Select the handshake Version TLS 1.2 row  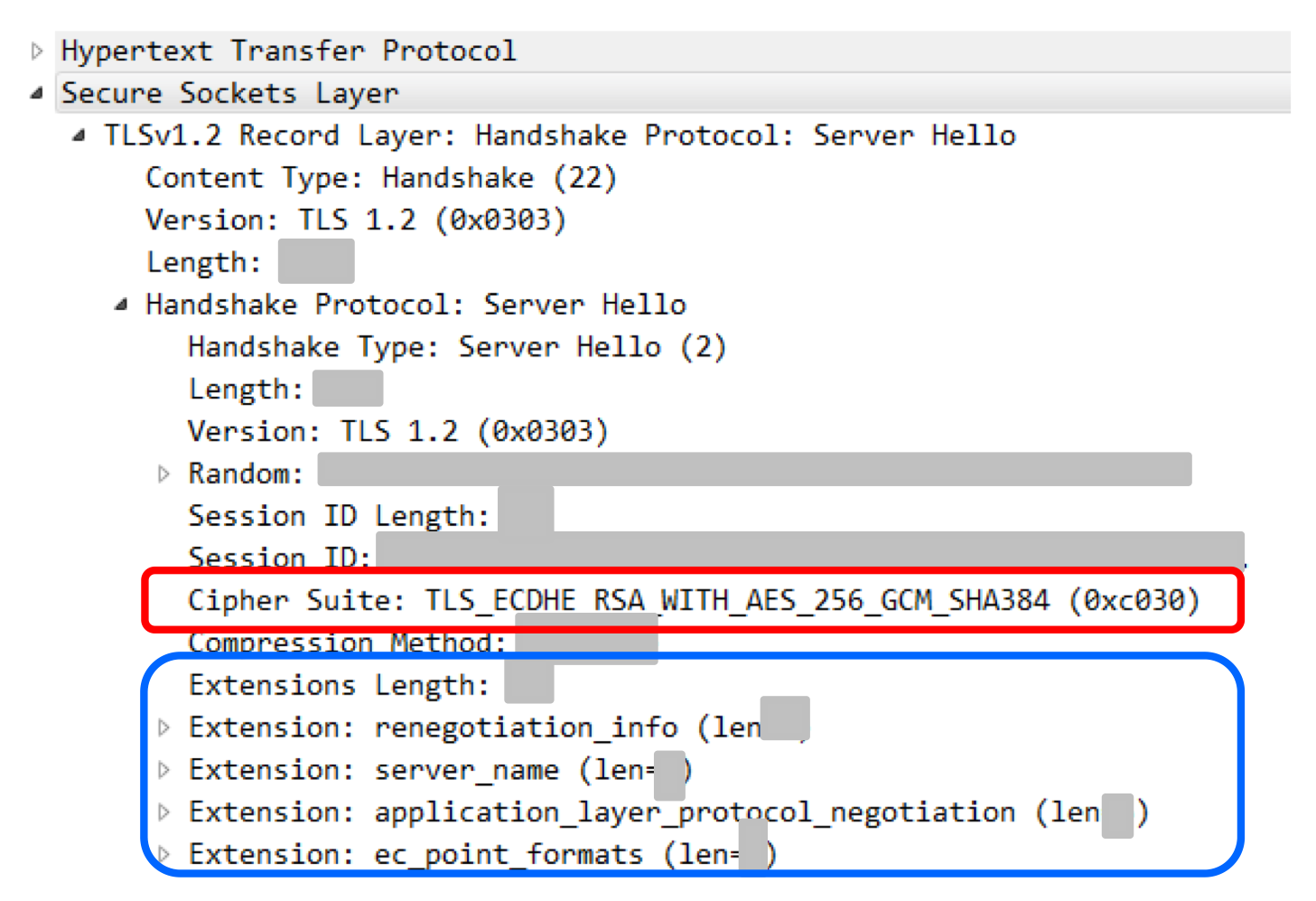397,432
